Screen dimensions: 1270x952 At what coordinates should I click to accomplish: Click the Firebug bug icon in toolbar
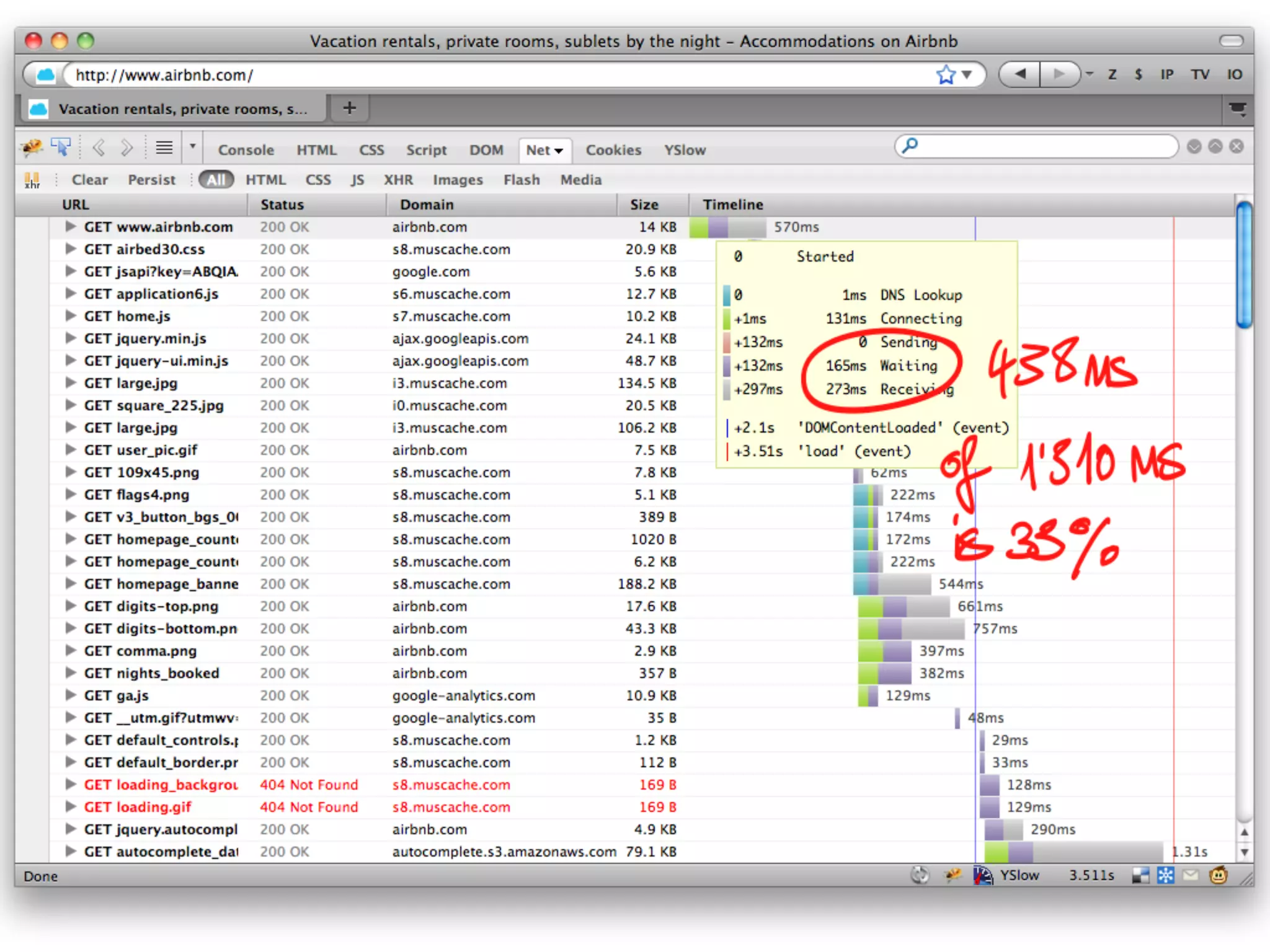32,148
